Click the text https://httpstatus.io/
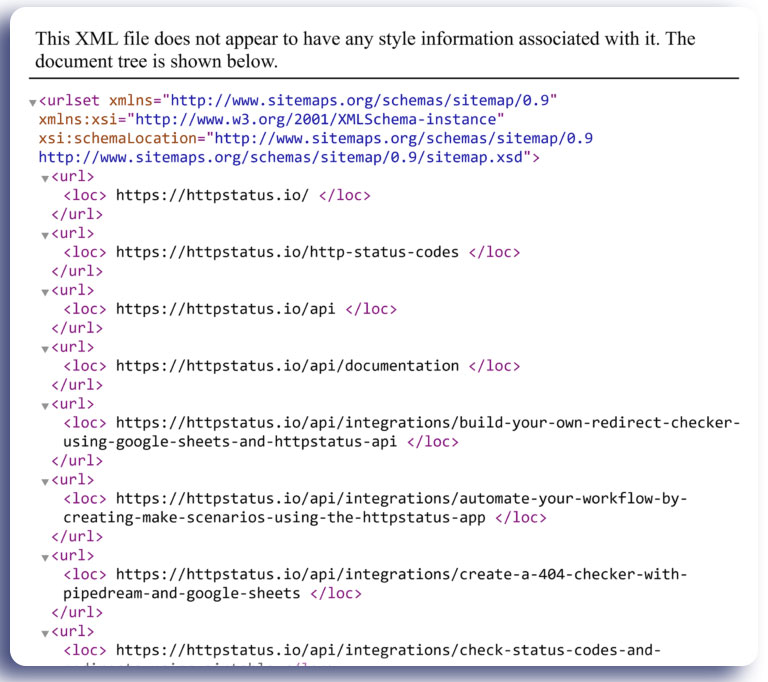Screen dimensions: 768x682 pos(212,195)
